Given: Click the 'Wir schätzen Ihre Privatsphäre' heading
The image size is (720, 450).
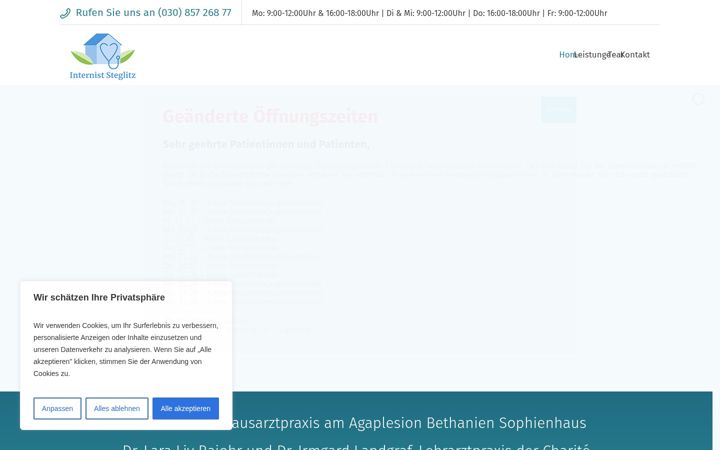Looking at the screenshot, I should [99, 298].
